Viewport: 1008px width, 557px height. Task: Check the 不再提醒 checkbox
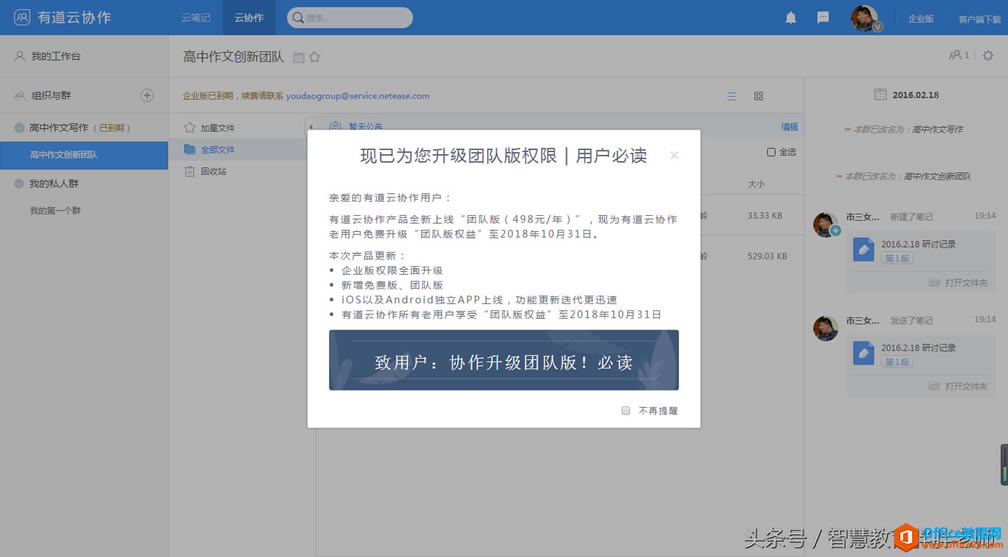626,410
